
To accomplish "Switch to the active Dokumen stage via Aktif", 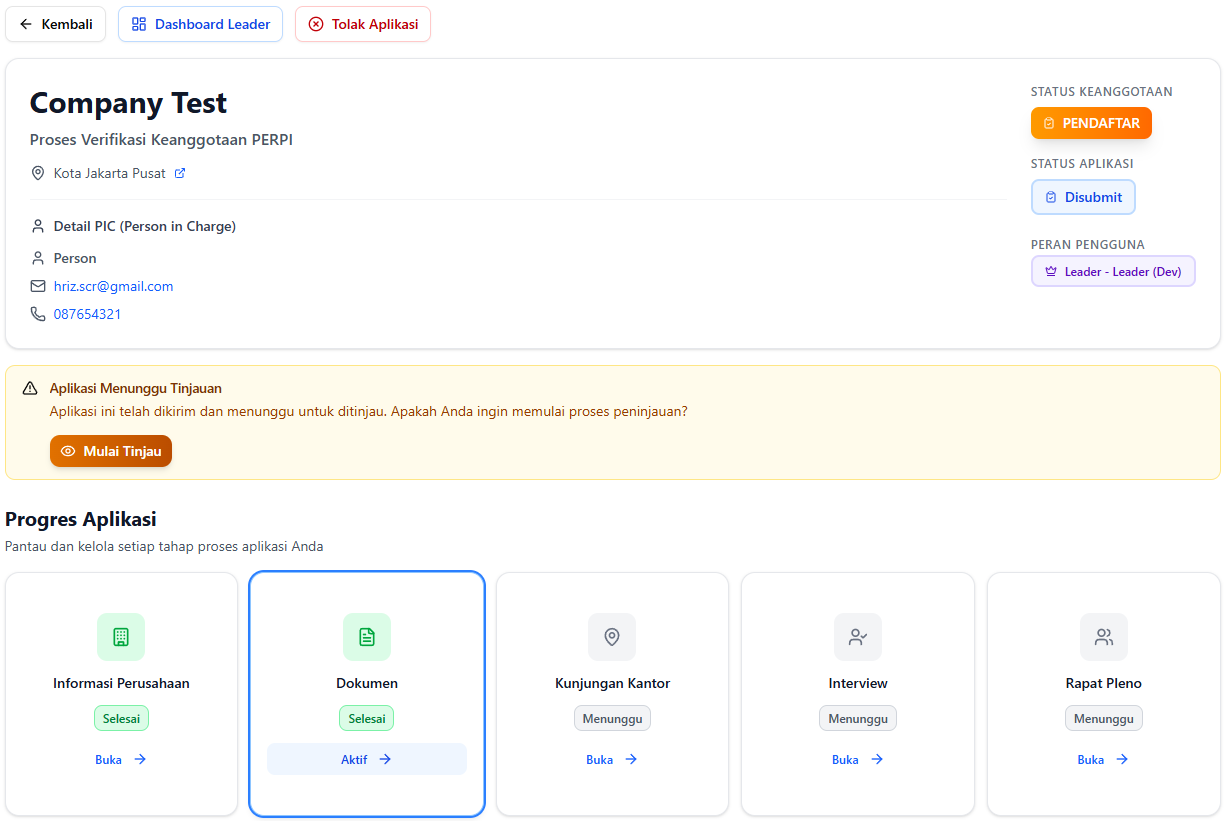I will [366, 759].
